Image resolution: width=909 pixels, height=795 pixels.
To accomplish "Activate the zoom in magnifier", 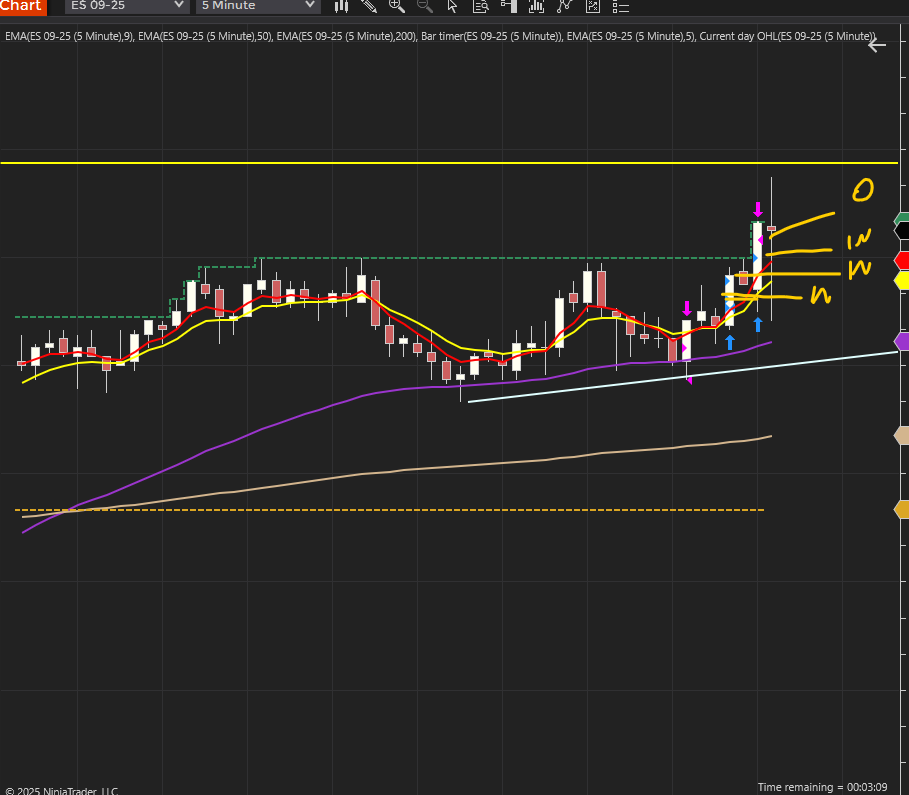I will [397, 6].
